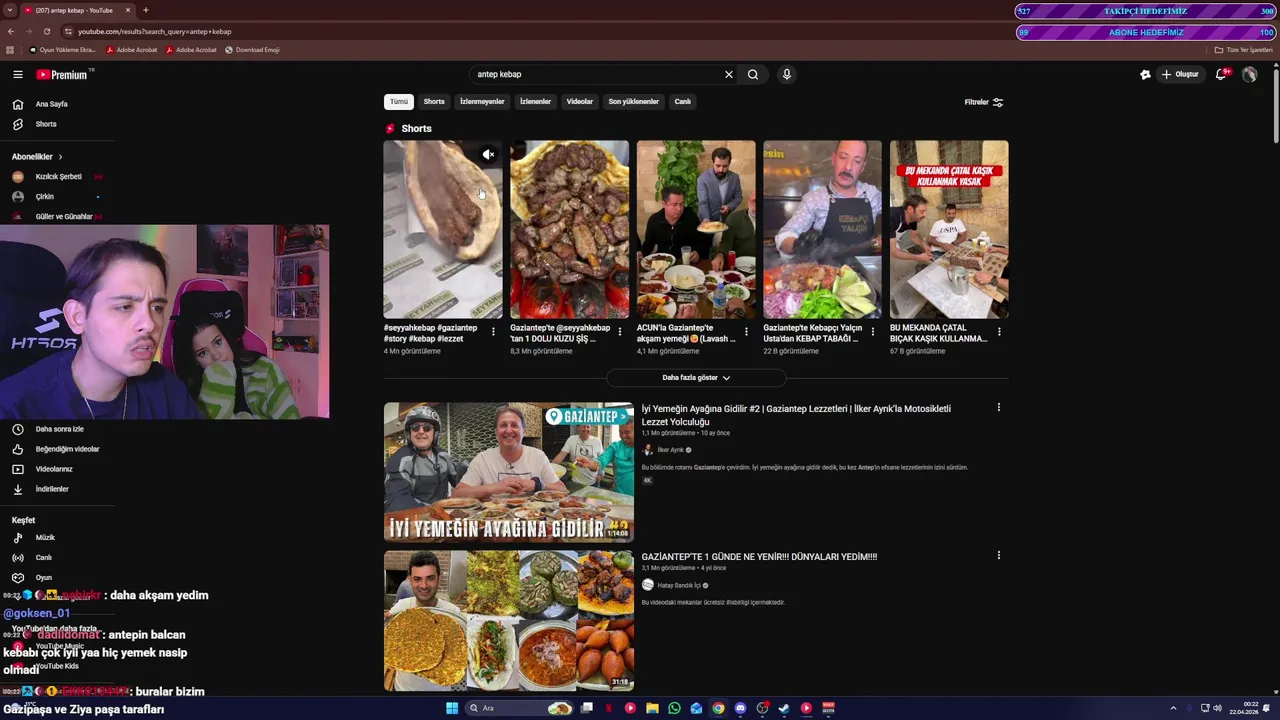Open Hatay Sandık İçi channel link
Image resolution: width=1280 pixels, height=720 pixels.
pyautogui.click(x=679, y=585)
